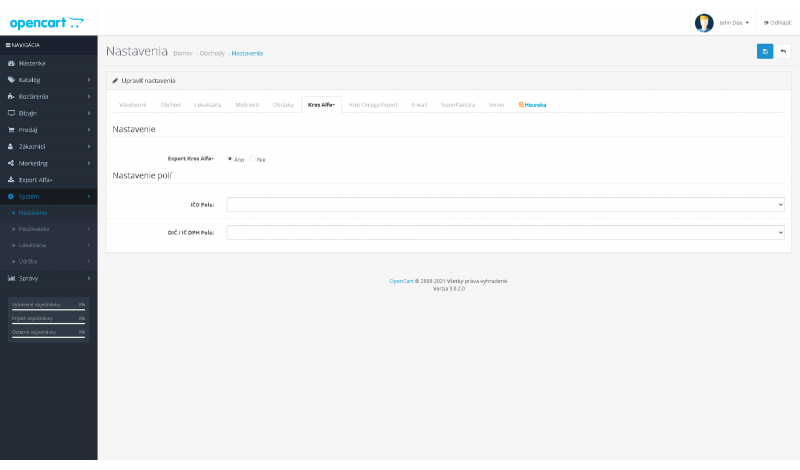This screenshot has height=470, width=800.
Task: Click the Nastavenia breadcrumb link
Action: click(247, 53)
